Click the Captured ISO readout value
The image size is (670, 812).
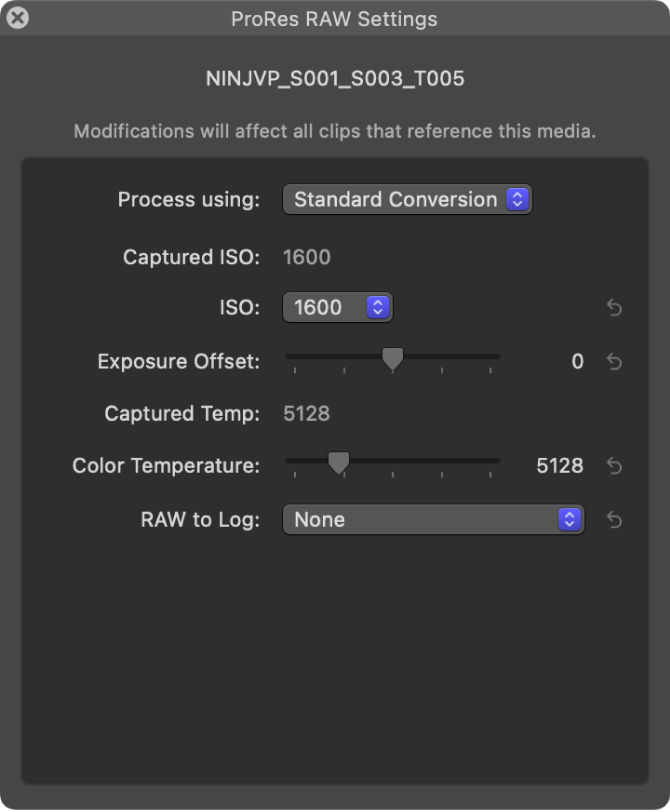pos(307,257)
